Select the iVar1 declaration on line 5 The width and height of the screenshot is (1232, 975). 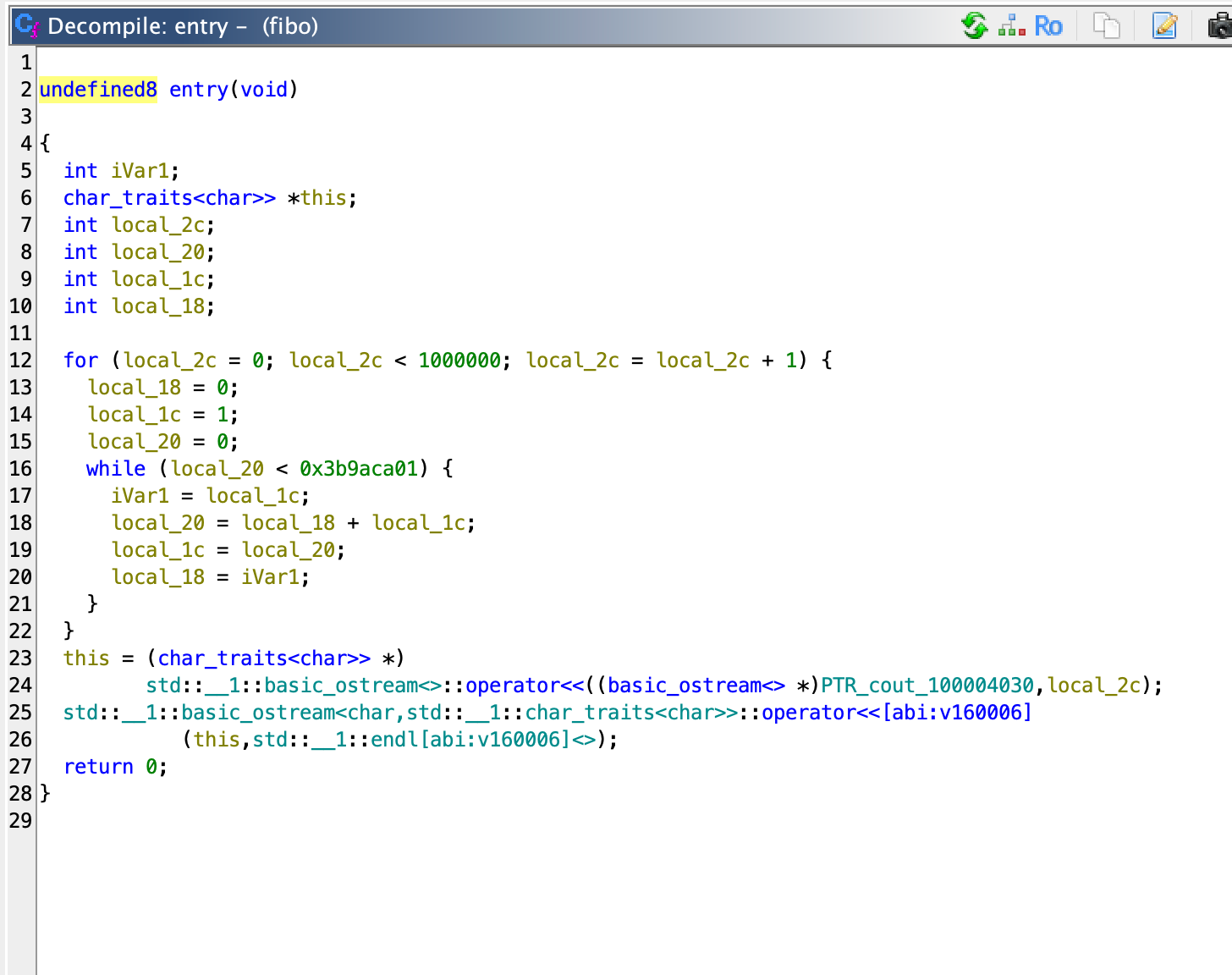click(x=141, y=170)
